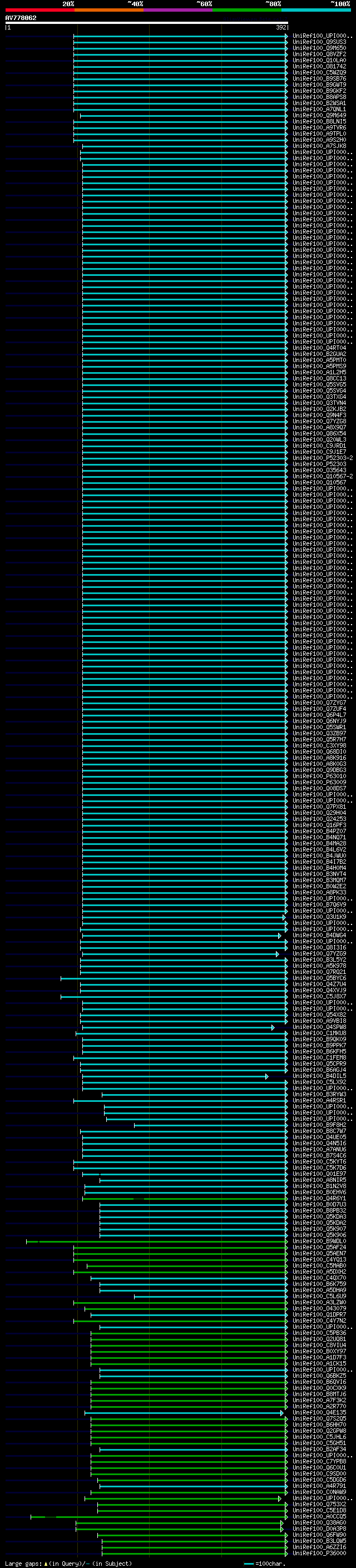The image size is (356, 1568).
Task: Select hit UniRef100_A5DXH2
Action: point(319,1272)
